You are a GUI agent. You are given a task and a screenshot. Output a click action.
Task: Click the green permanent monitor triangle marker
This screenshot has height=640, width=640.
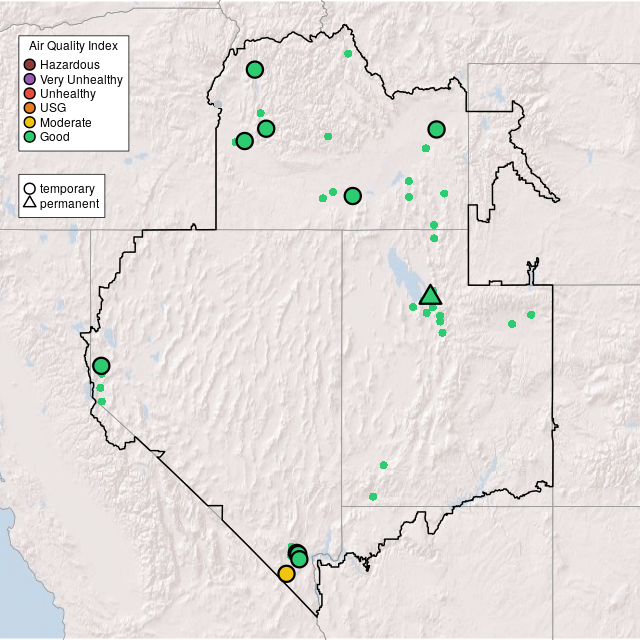point(430,295)
